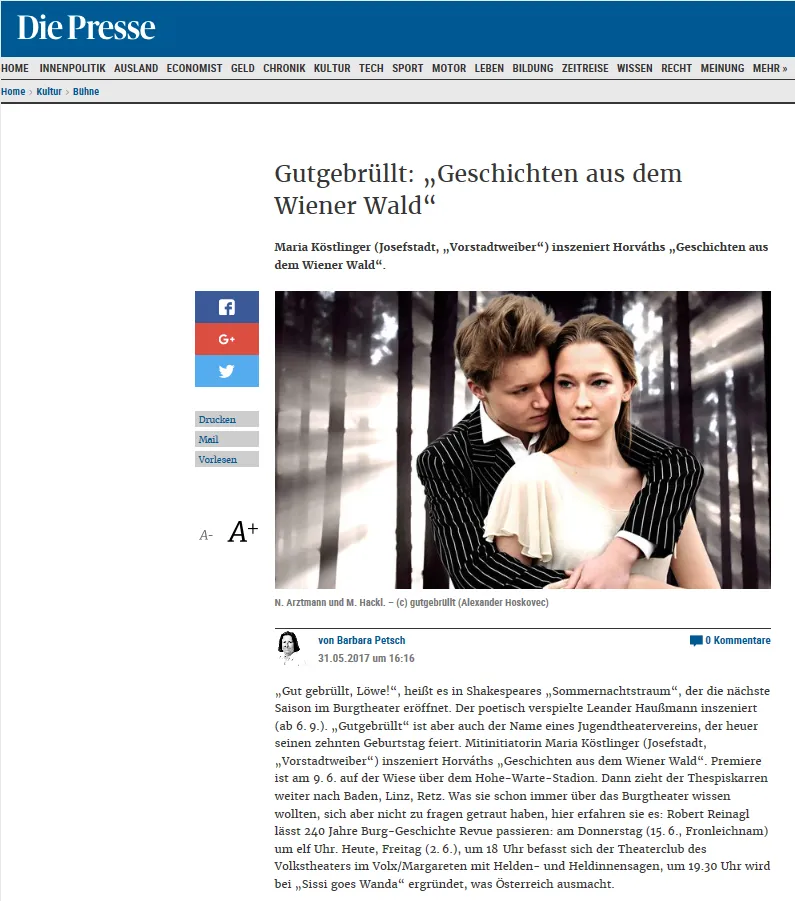Screen dimensions: 795x901
Task: Select GELD in navigation
Action: (x=242, y=68)
